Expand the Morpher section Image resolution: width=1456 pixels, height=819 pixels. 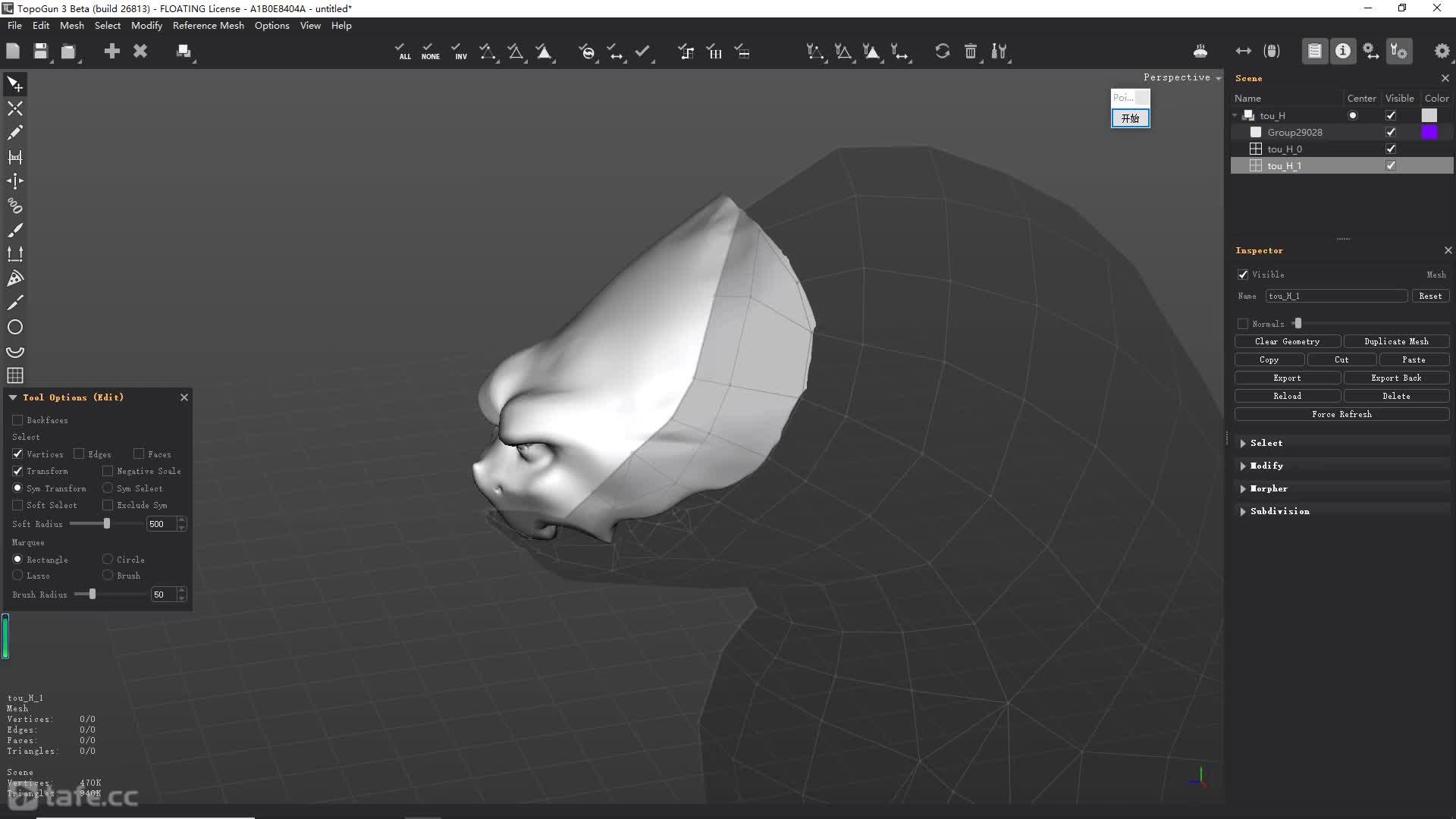pos(1243,488)
